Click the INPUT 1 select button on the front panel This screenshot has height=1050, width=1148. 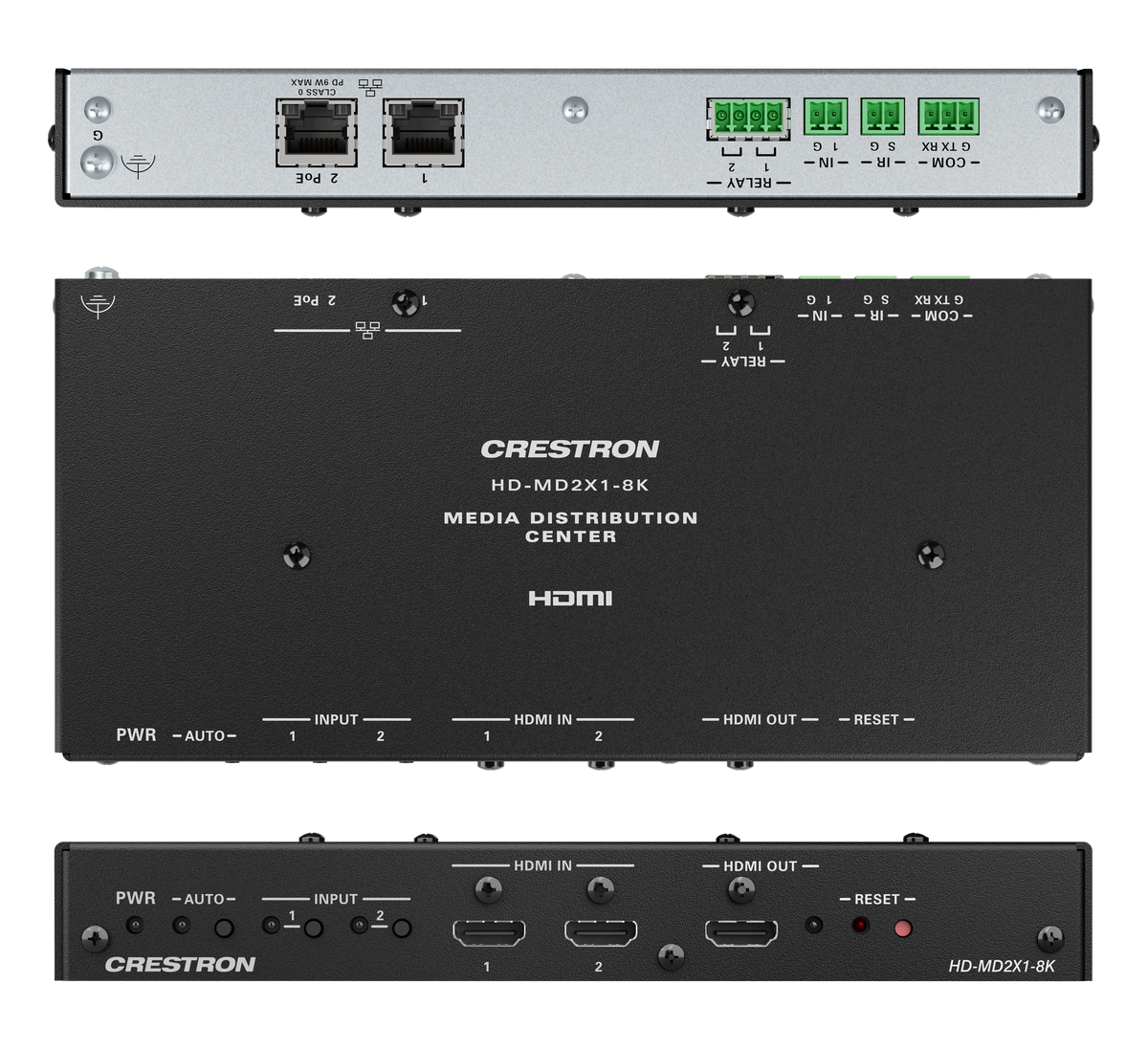(313, 929)
